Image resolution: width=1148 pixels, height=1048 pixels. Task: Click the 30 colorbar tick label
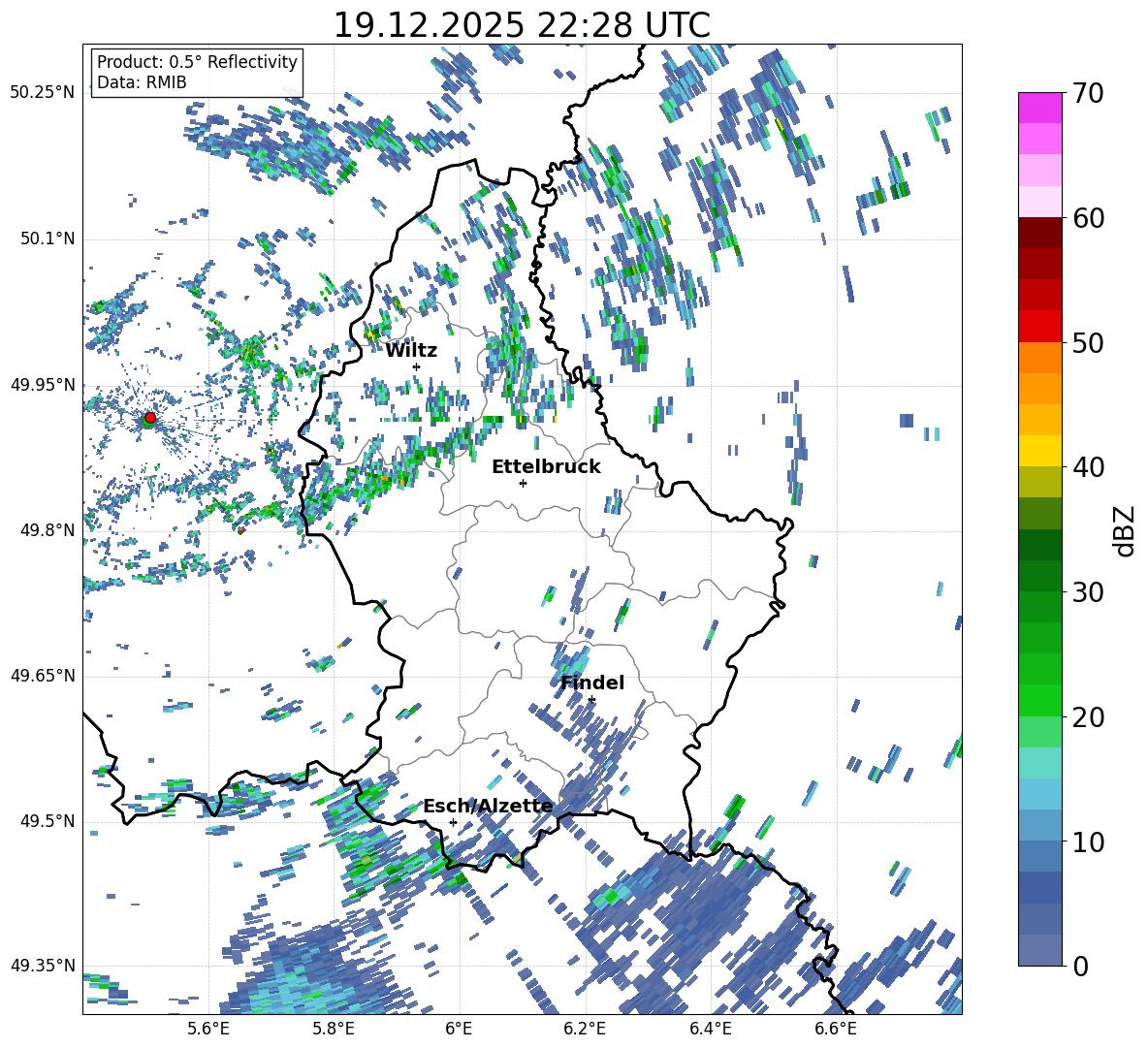1088,592
